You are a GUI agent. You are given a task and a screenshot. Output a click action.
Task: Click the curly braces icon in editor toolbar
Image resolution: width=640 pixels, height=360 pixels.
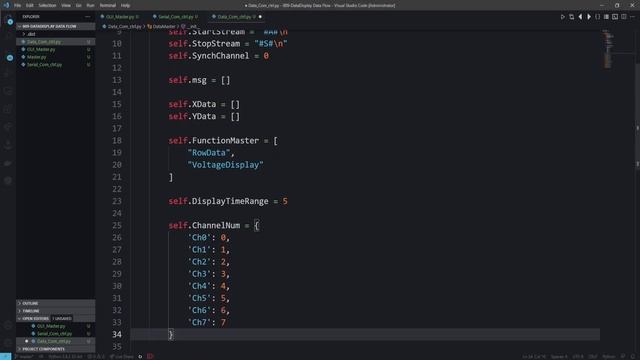click(x=598, y=17)
